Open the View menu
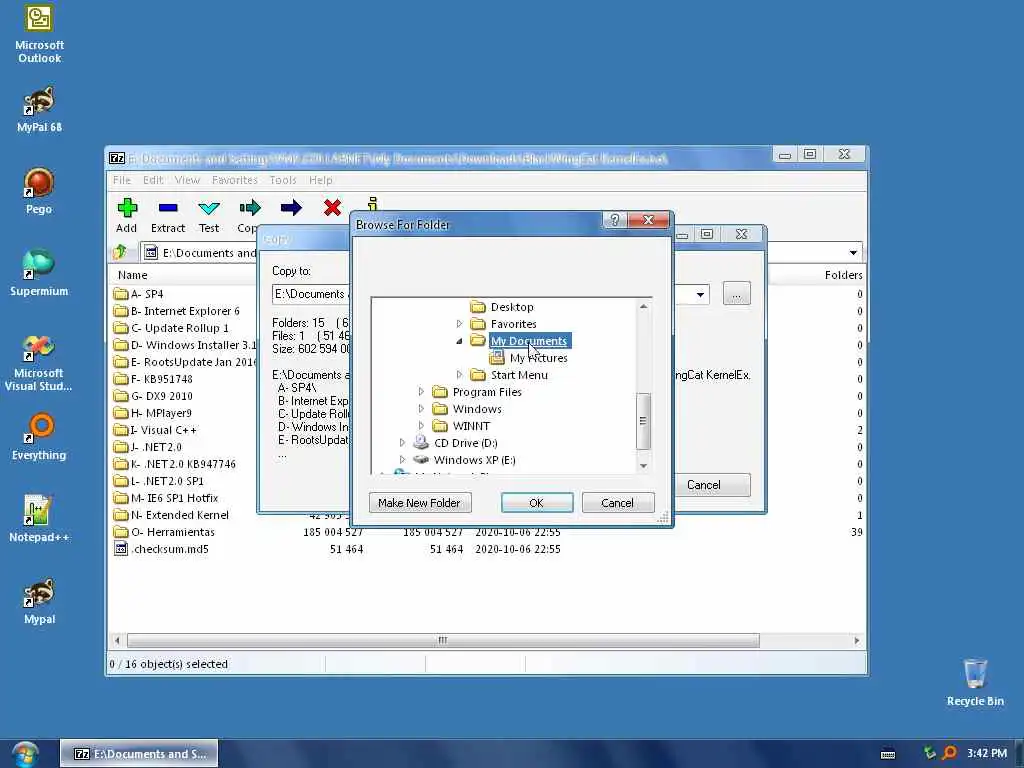 coord(187,180)
